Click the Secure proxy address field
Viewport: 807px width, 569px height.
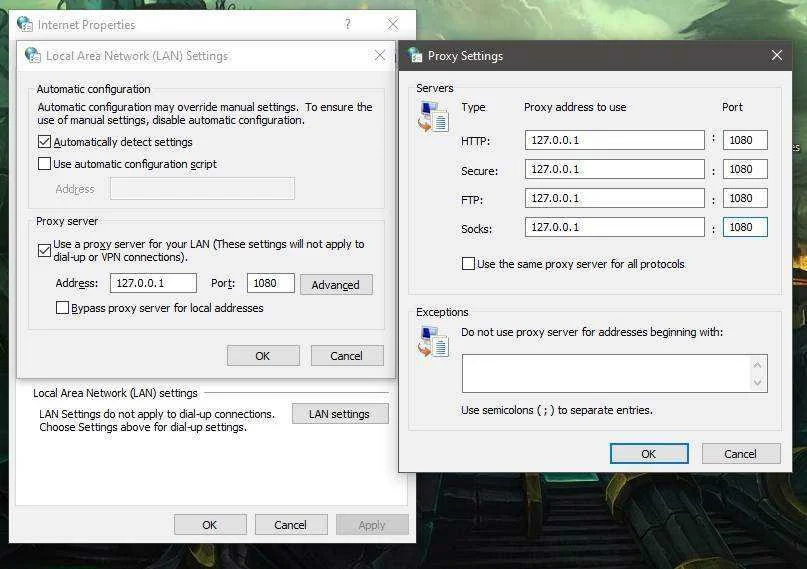click(615, 169)
